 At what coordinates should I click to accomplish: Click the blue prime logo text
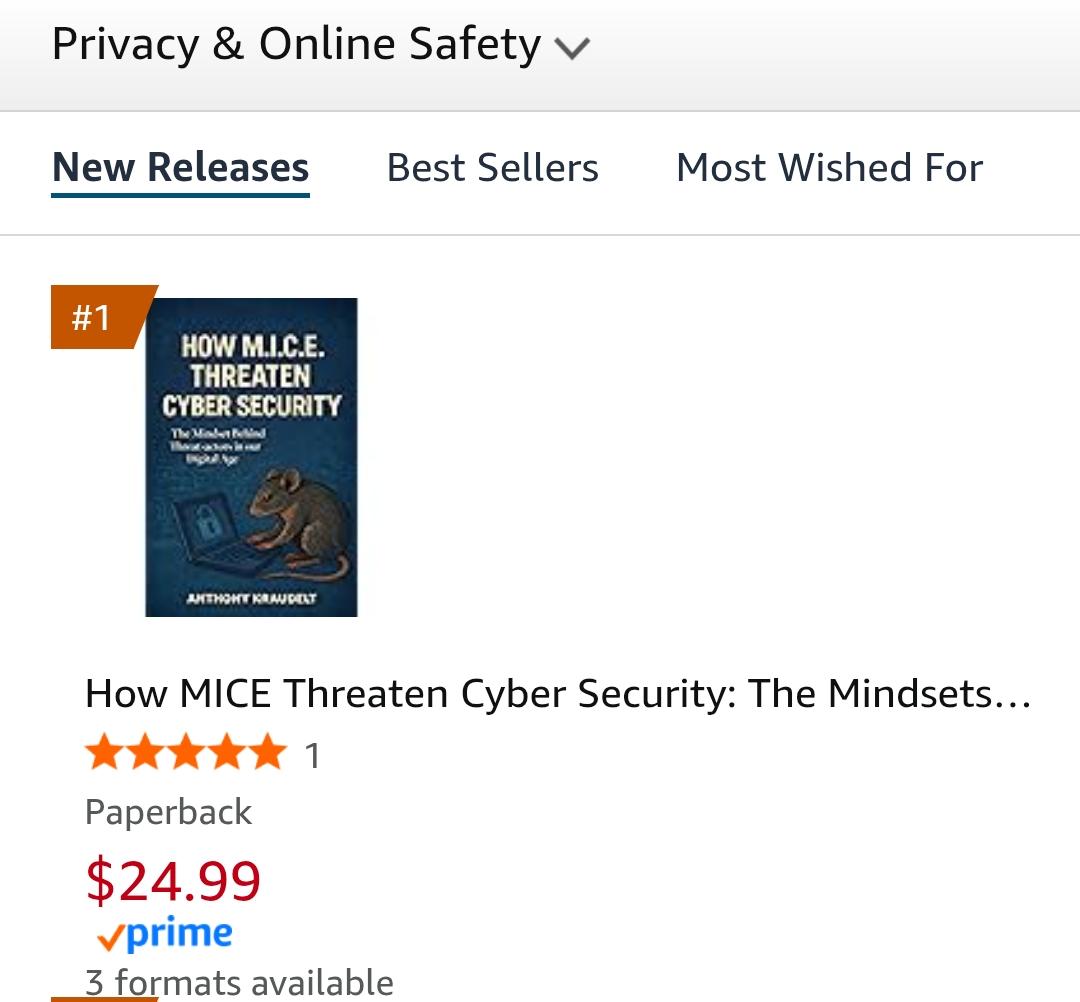click(x=180, y=934)
